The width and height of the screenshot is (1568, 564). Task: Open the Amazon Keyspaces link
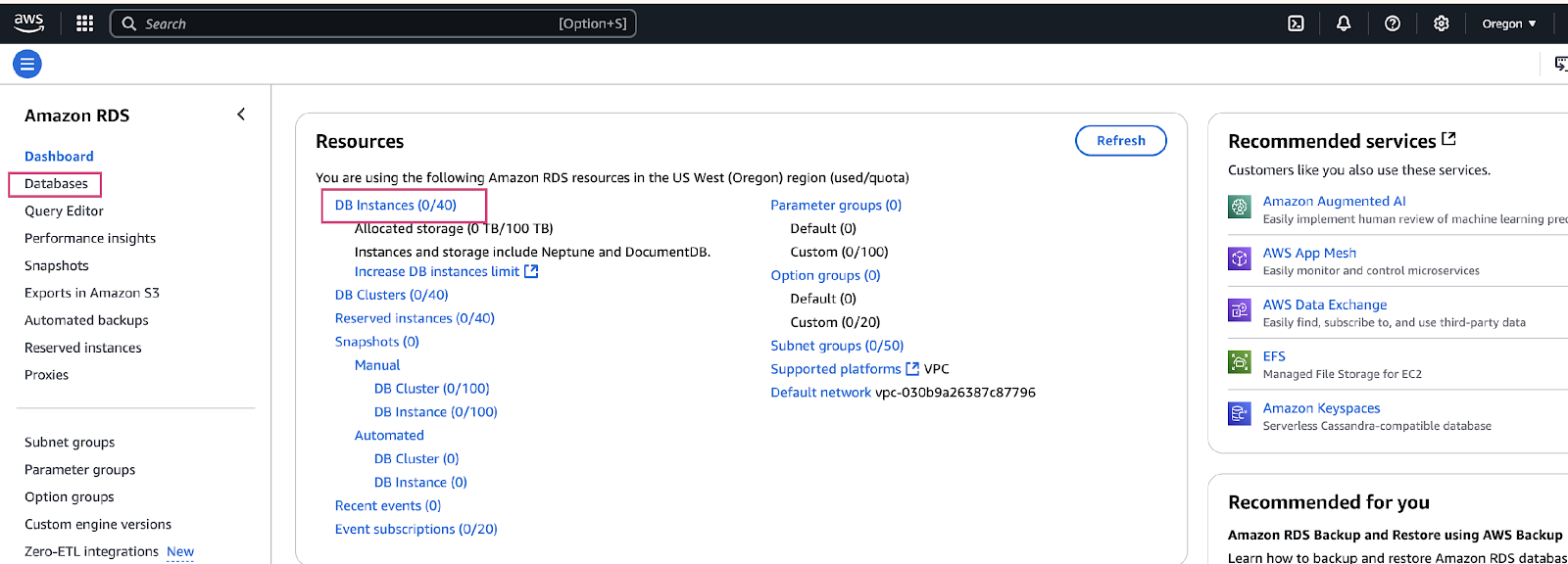point(1321,408)
